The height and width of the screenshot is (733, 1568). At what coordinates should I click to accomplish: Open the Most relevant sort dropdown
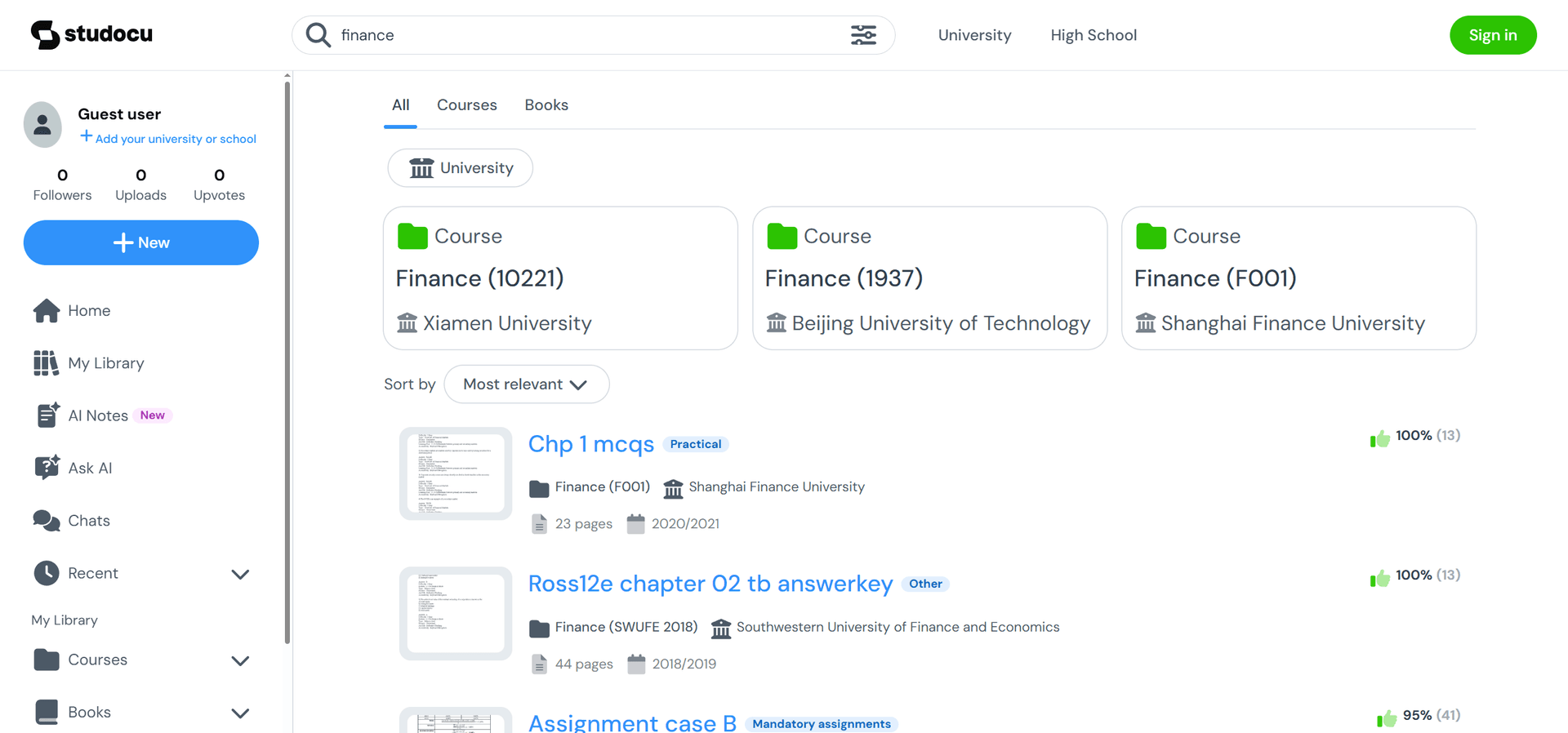click(526, 384)
